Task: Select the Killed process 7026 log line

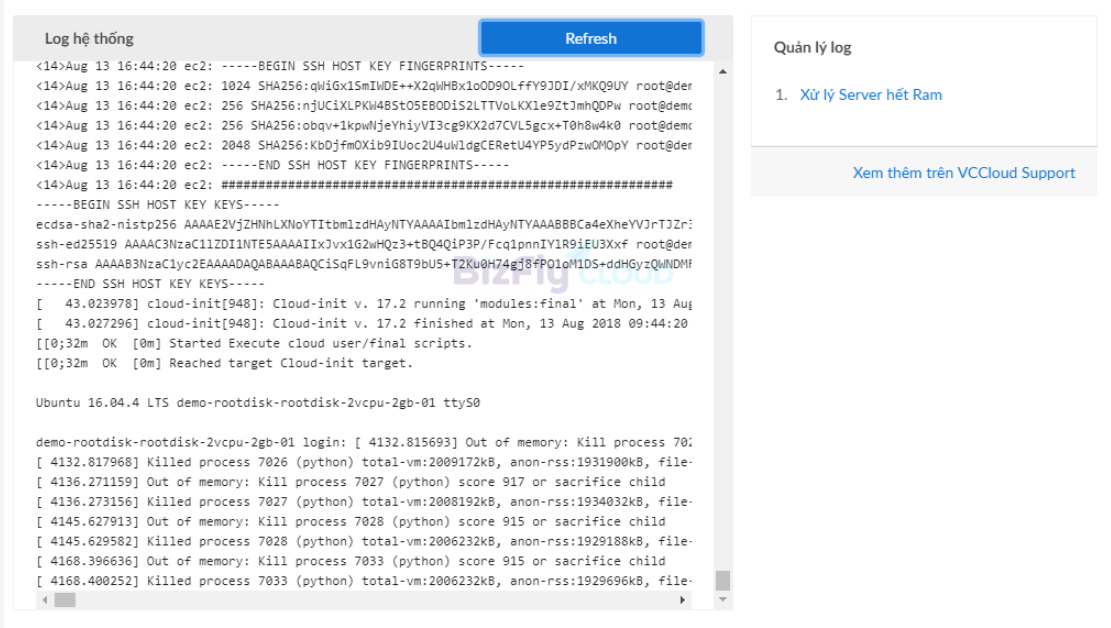Action: coord(363,462)
